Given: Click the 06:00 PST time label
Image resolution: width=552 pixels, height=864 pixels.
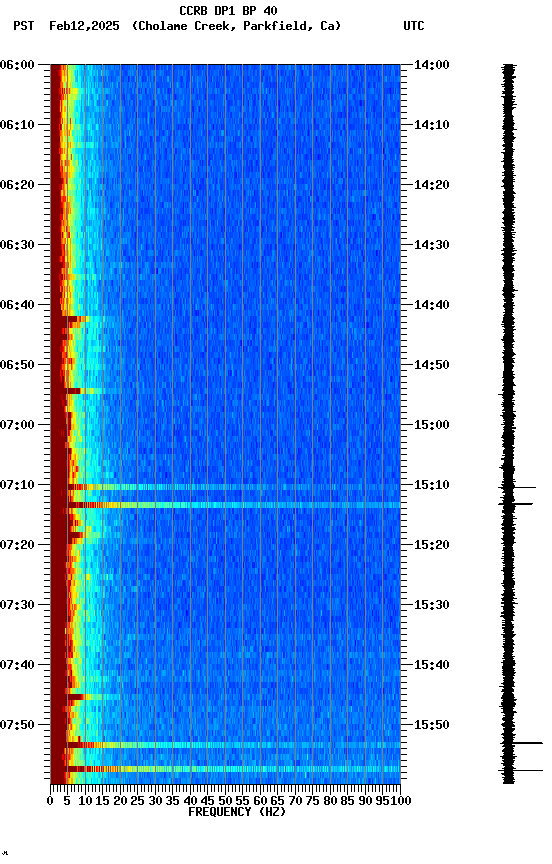Looking at the screenshot, I should click(x=17, y=65).
